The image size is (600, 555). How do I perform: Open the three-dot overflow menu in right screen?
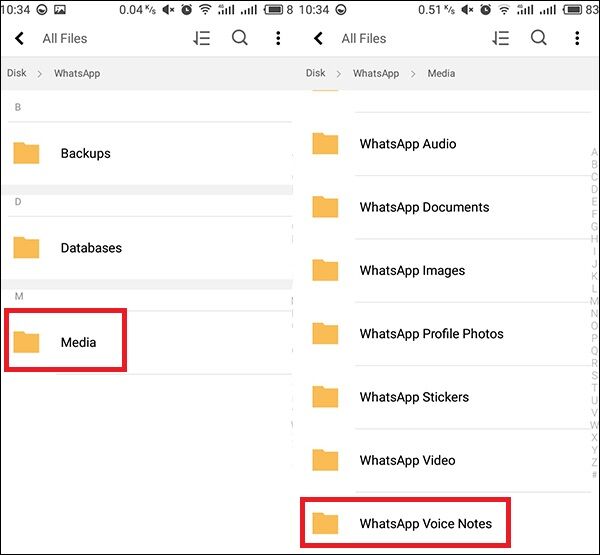coord(577,38)
